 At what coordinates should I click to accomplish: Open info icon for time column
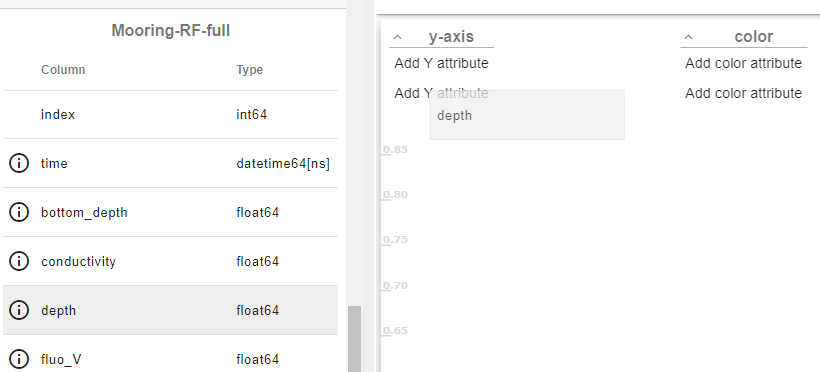tap(19, 164)
